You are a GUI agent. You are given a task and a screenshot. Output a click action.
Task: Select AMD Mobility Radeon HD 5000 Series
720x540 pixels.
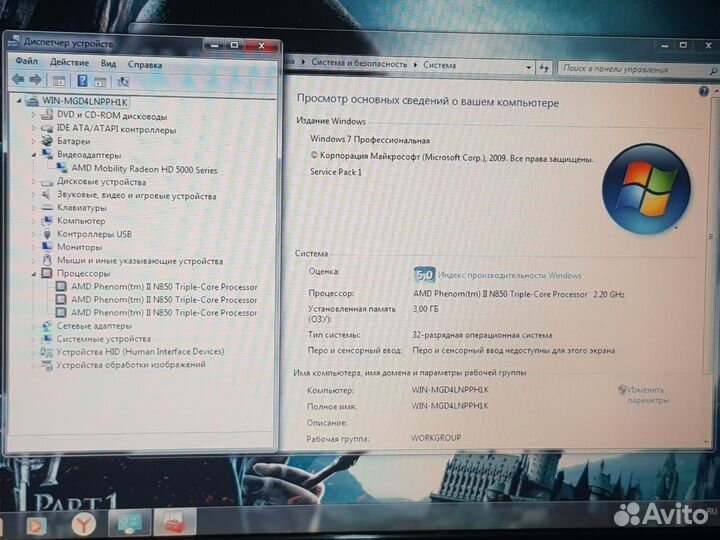(x=144, y=169)
